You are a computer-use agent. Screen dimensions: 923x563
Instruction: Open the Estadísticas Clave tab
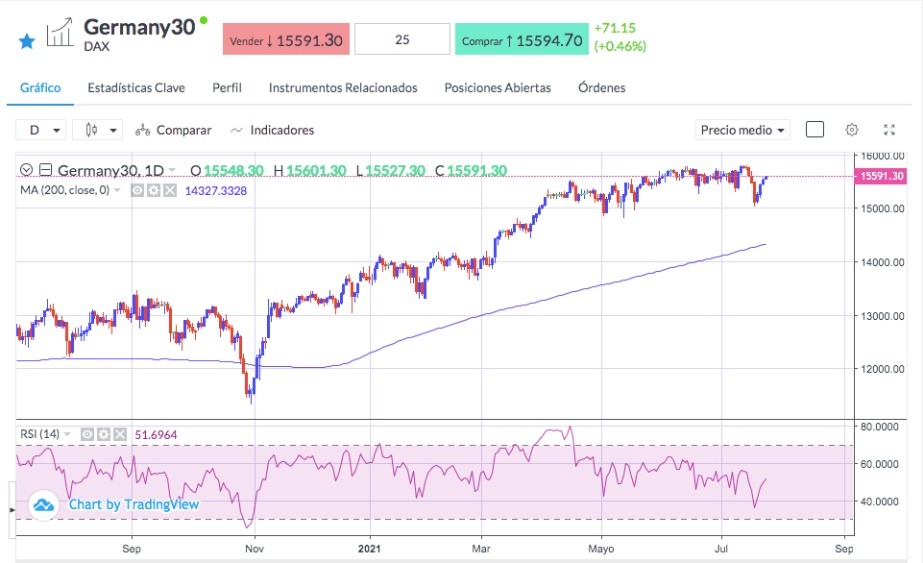click(136, 88)
